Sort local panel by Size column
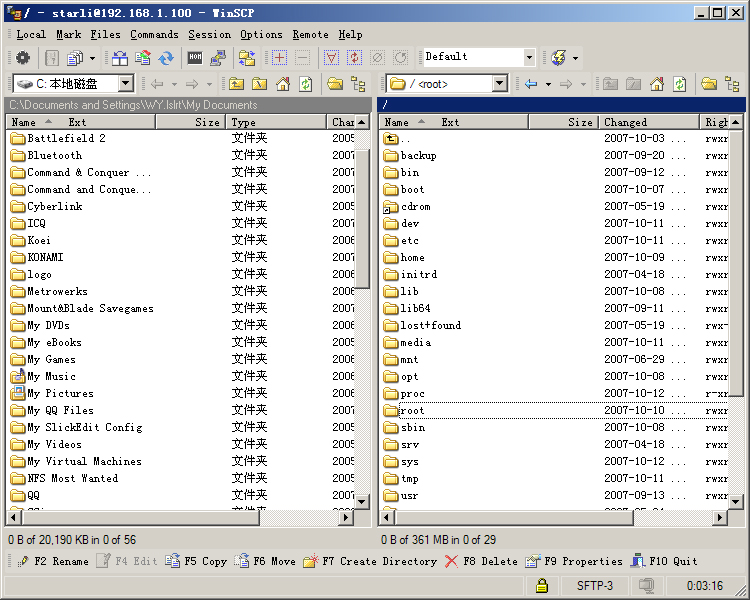Screen dimensions: 750x600 click(190, 122)
